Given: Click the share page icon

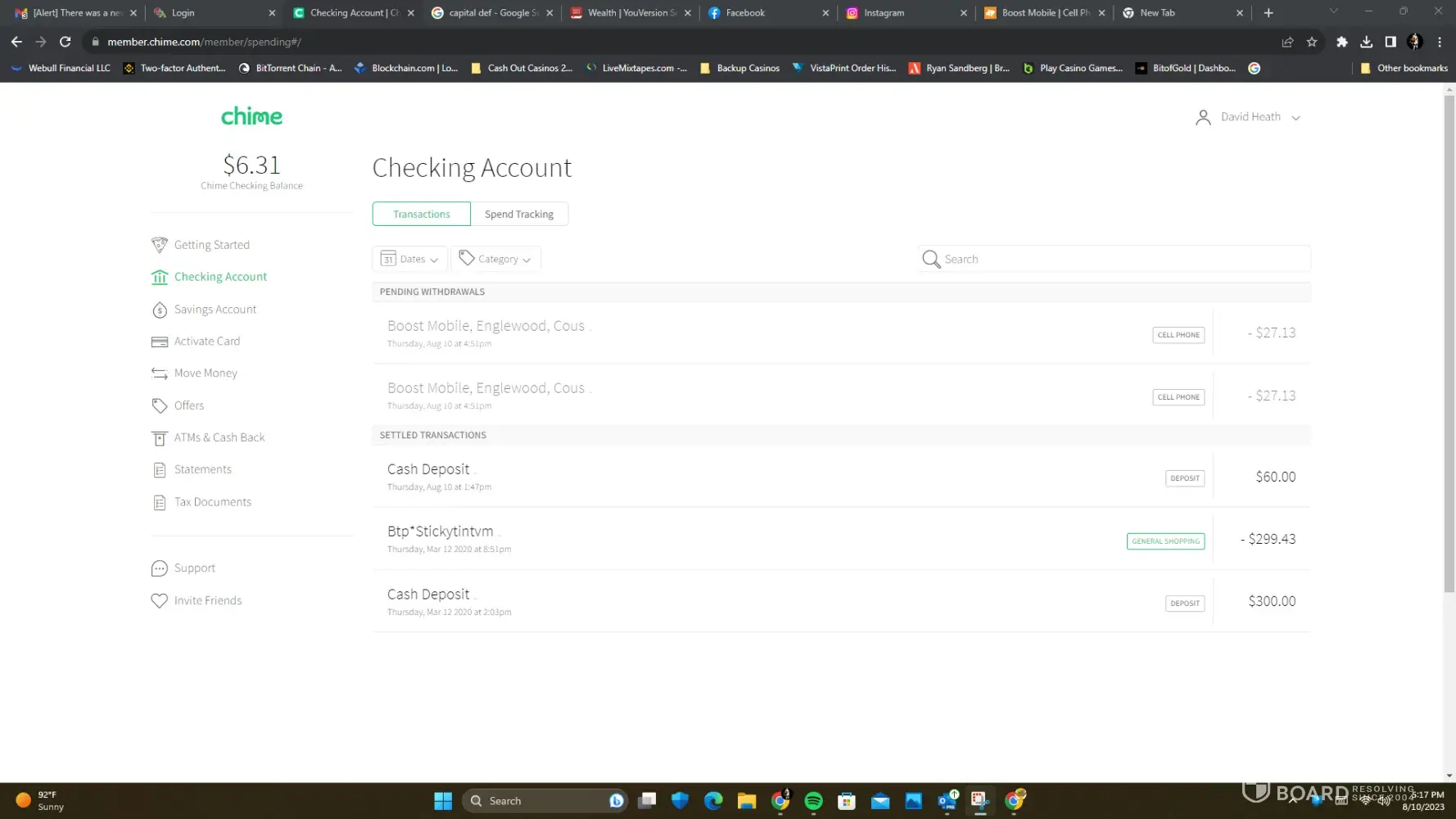Looking at the screenshot, I should pyautogui.click(x=1287, y=42).
